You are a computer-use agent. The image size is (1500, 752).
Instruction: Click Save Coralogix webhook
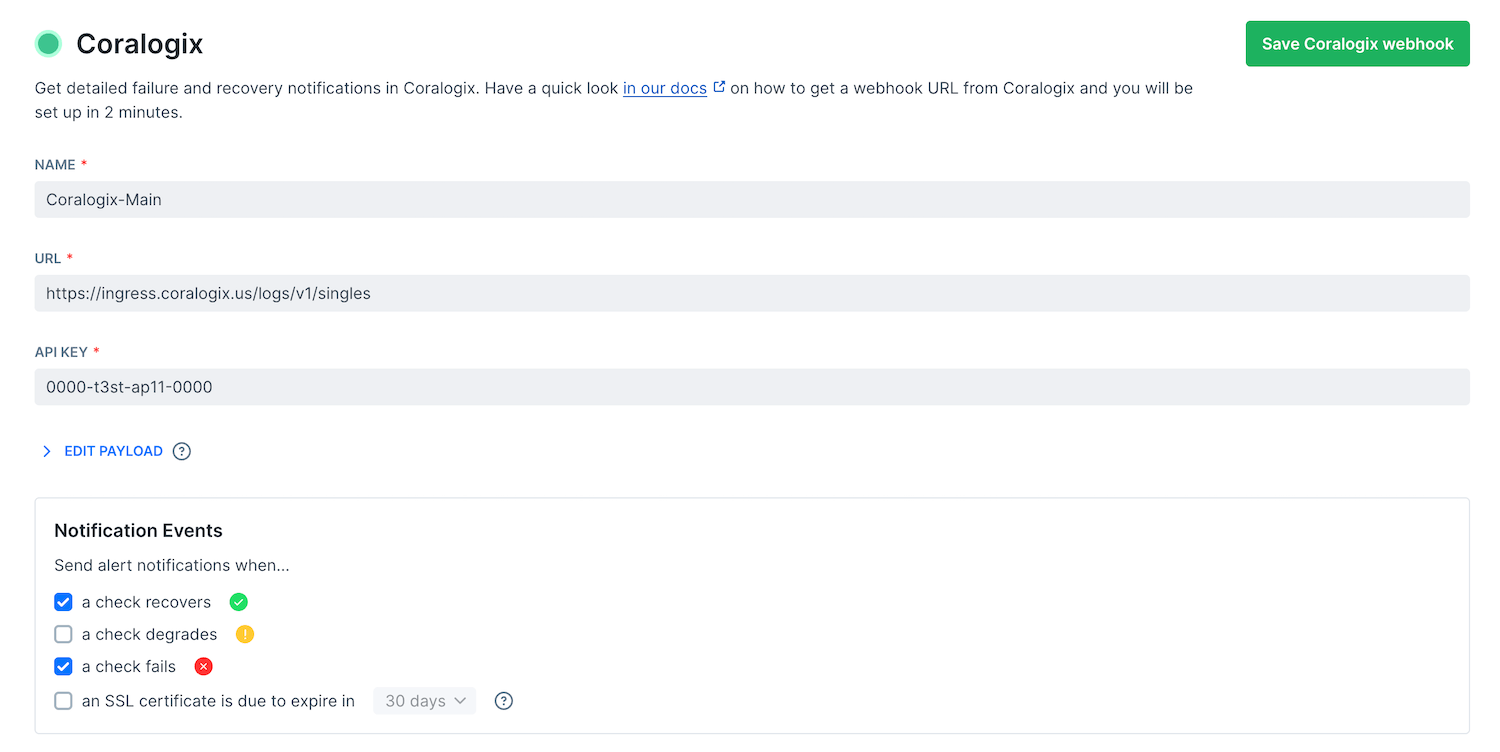(x=1357, y=43)
